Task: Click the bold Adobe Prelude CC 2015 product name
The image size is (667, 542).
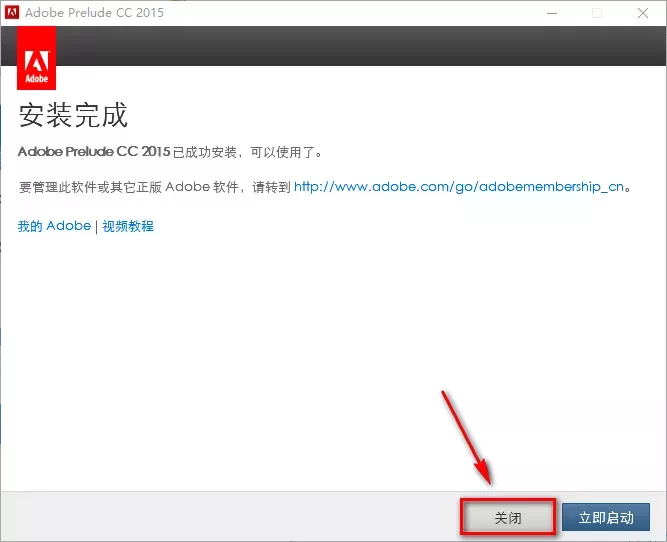Action: click(94, 152)
